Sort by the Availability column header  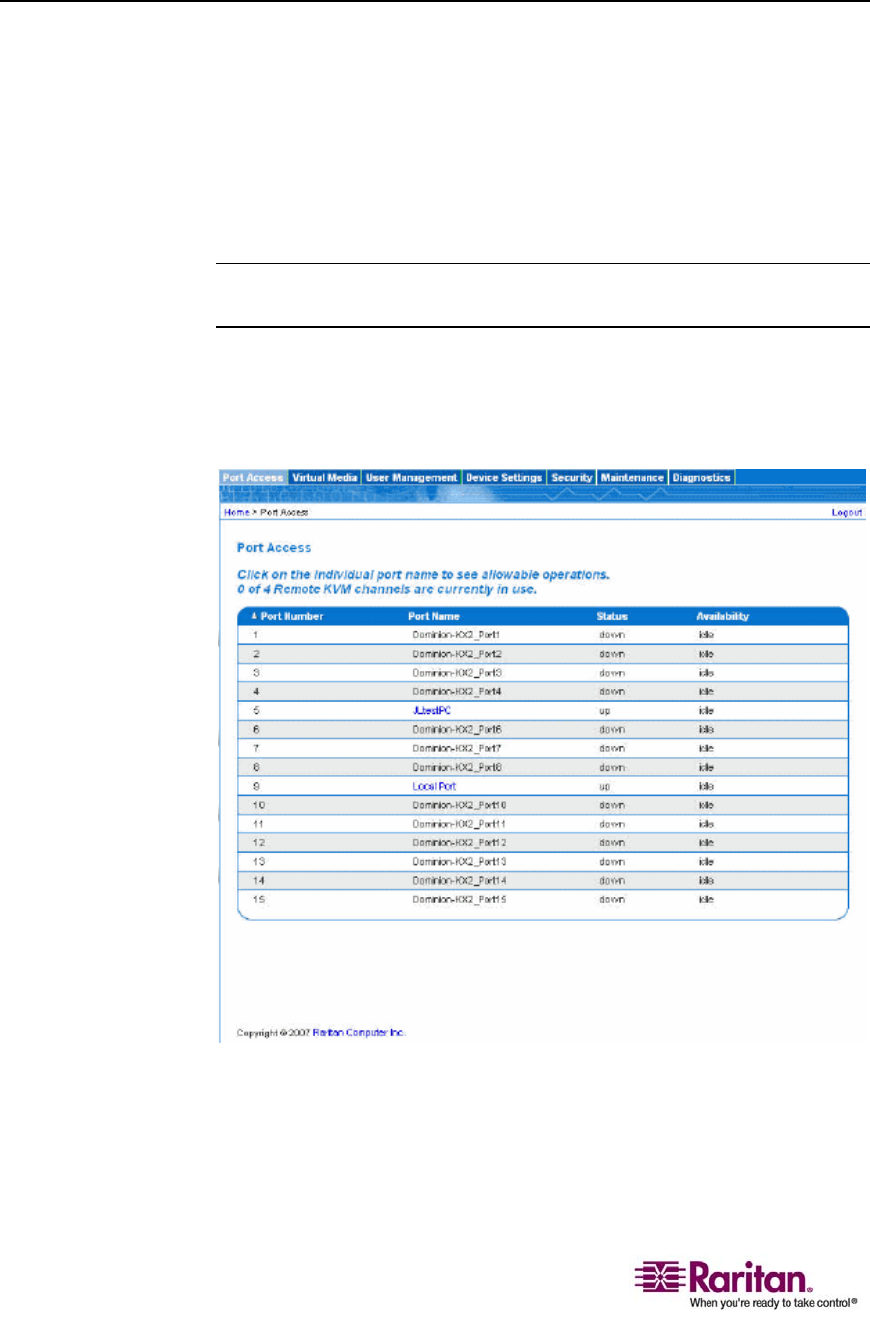coord(723,617)
